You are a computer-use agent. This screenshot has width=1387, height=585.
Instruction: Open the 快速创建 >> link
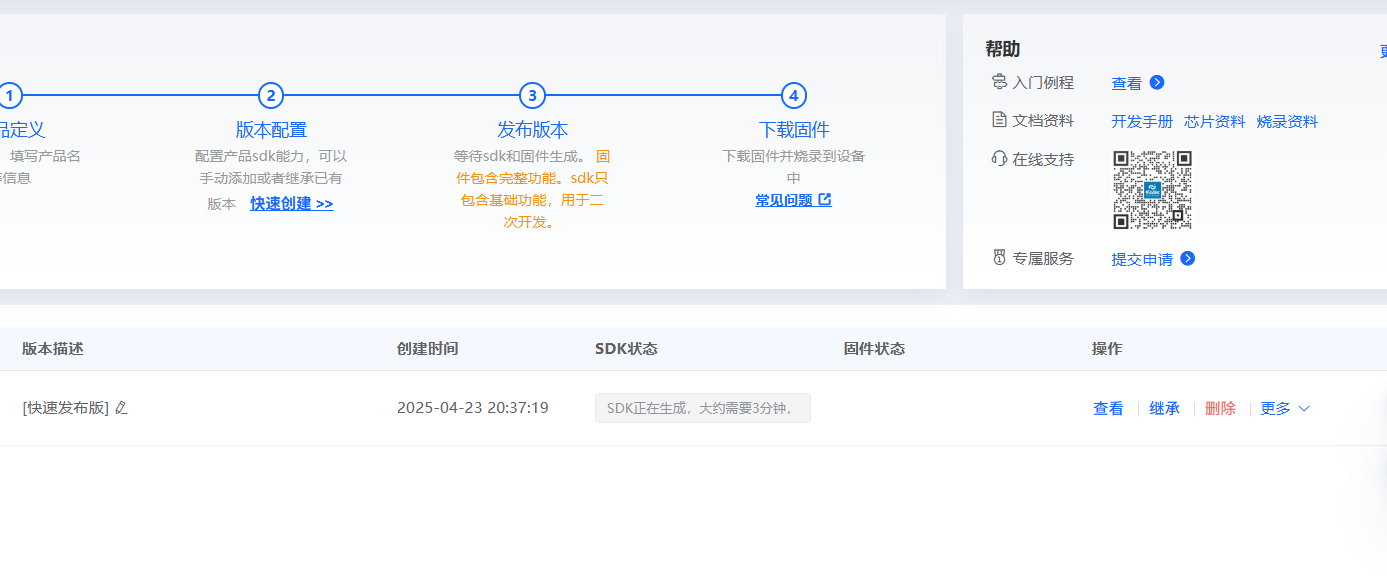click(x=291, y=204)
